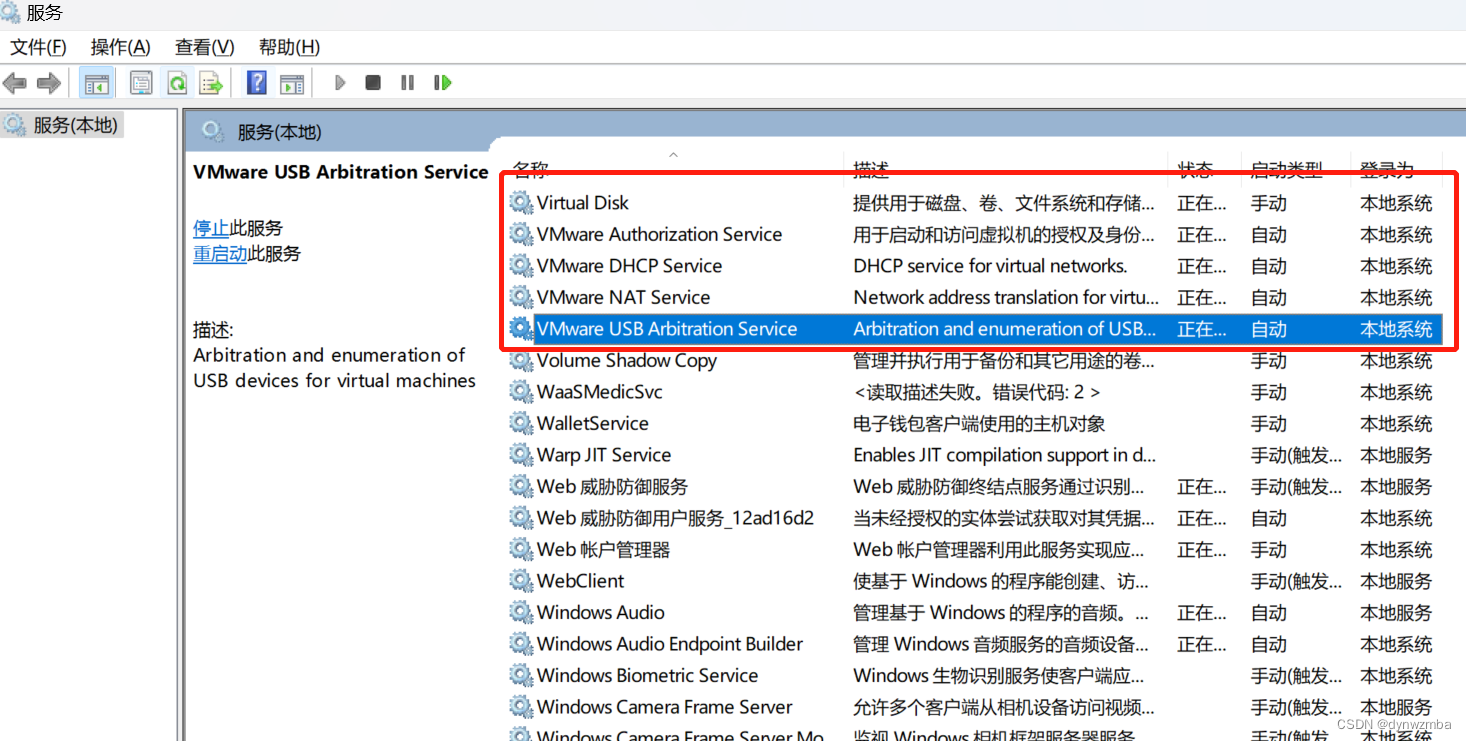The height and width of the screenshot is (741, 1466).
Task: Select the Windows Camera Frame Server name
Action: 664,706
